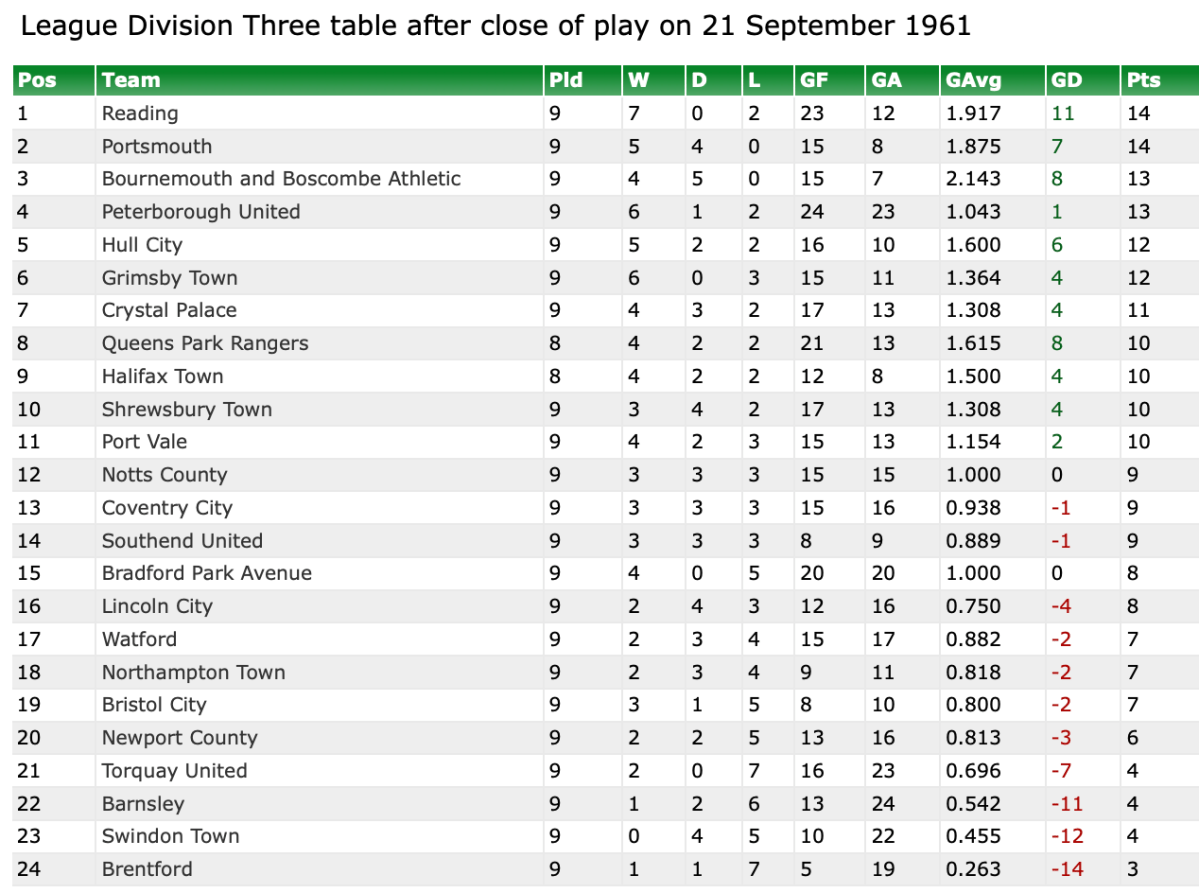Click the GF column header
The image size is (1199, 893).
pos(814,80)
